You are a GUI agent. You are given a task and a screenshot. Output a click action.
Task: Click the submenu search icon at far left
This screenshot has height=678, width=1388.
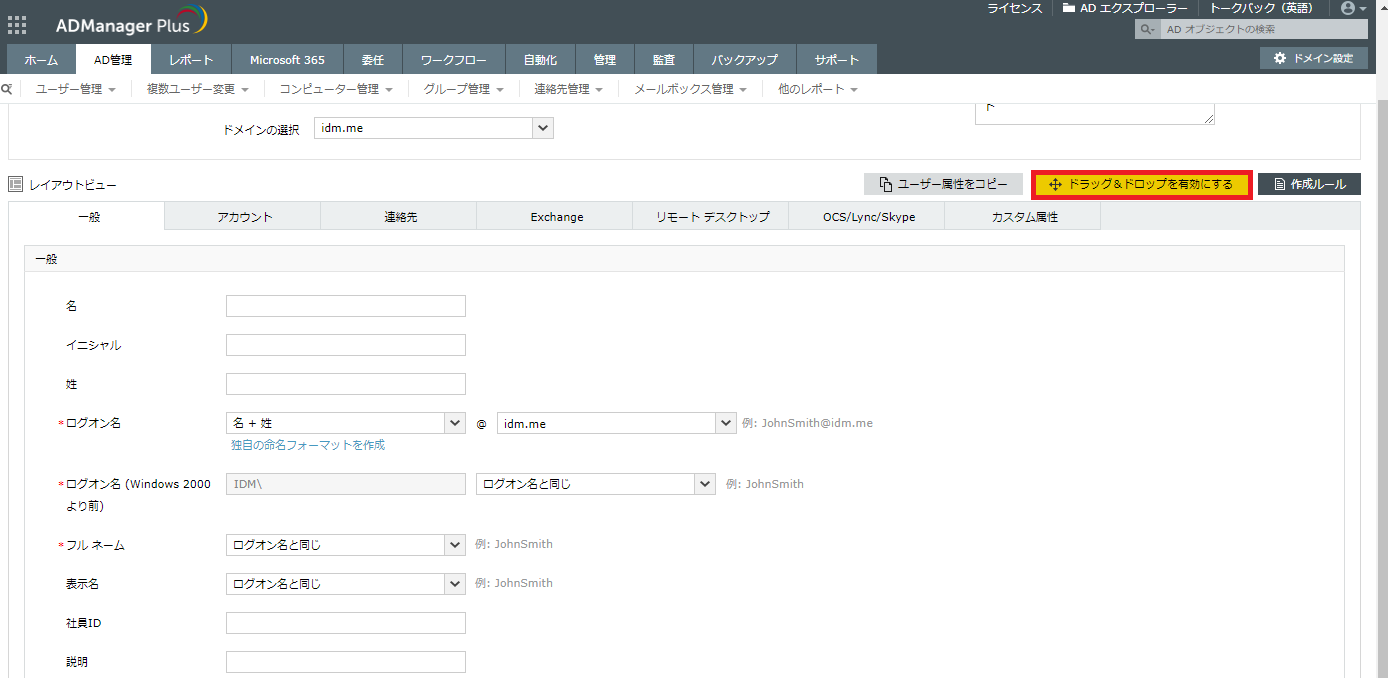point(7,89)
